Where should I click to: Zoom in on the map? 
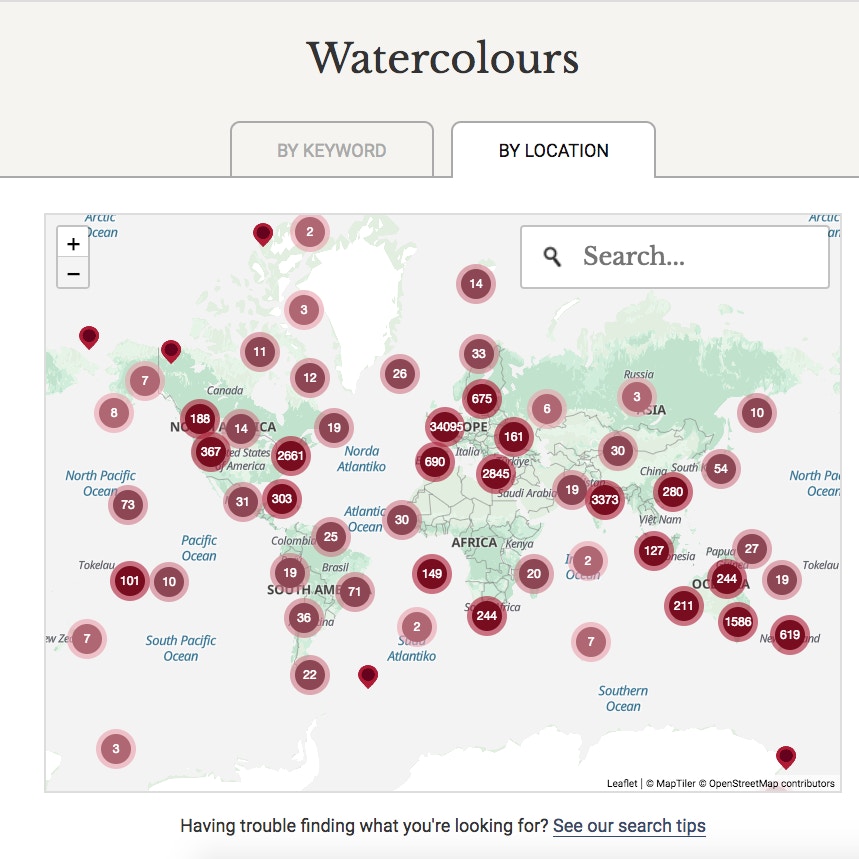click(73, 244)
